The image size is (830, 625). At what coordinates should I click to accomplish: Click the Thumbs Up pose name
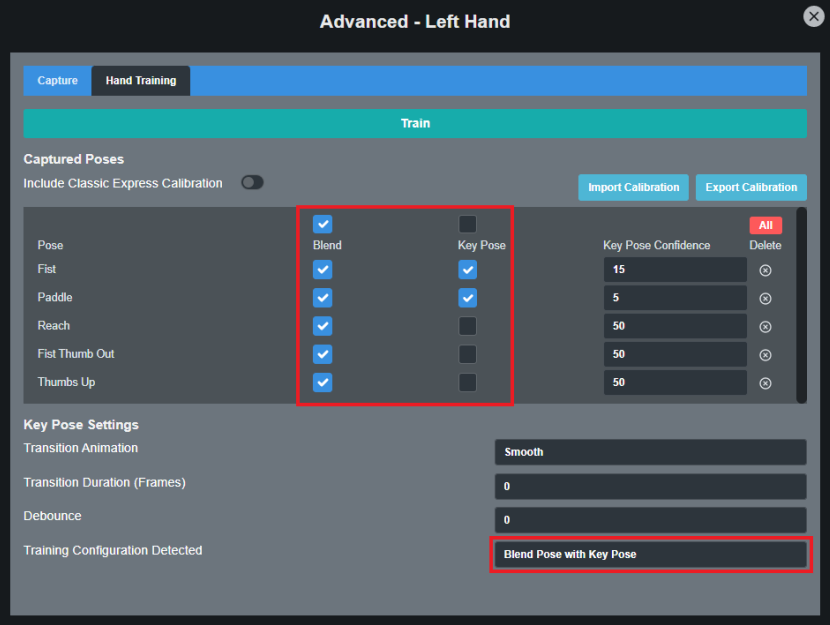[66, 382]
